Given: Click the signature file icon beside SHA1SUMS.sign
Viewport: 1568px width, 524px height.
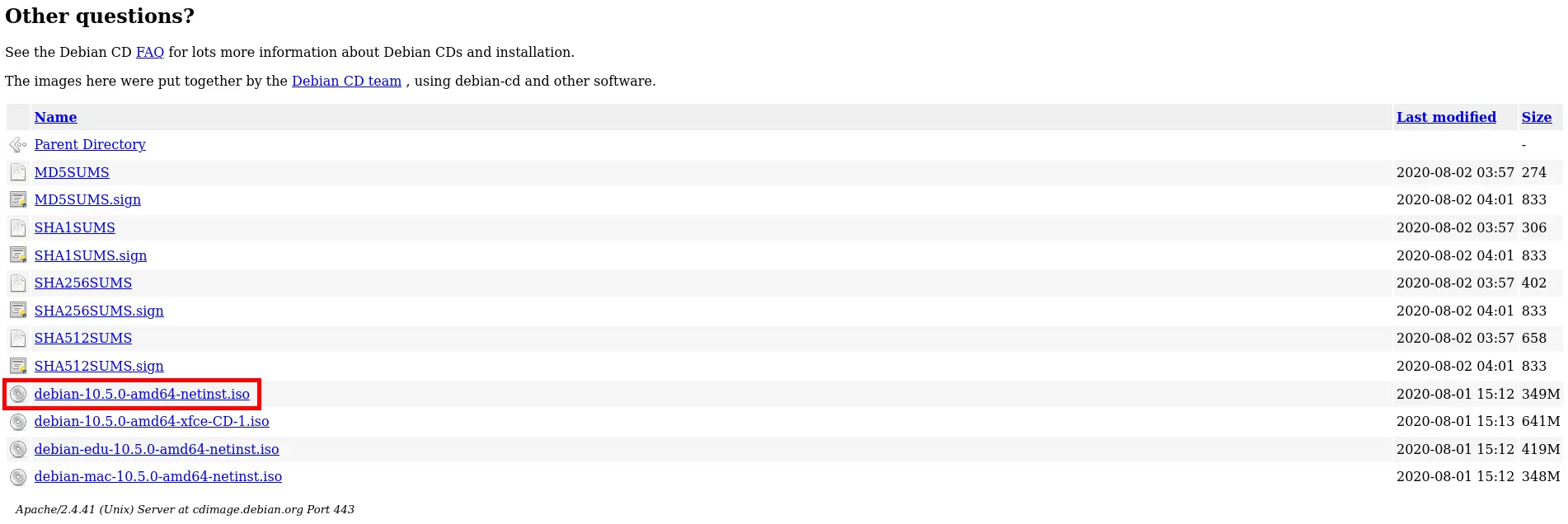Looking at the screenshot, I should pos(18,255).
